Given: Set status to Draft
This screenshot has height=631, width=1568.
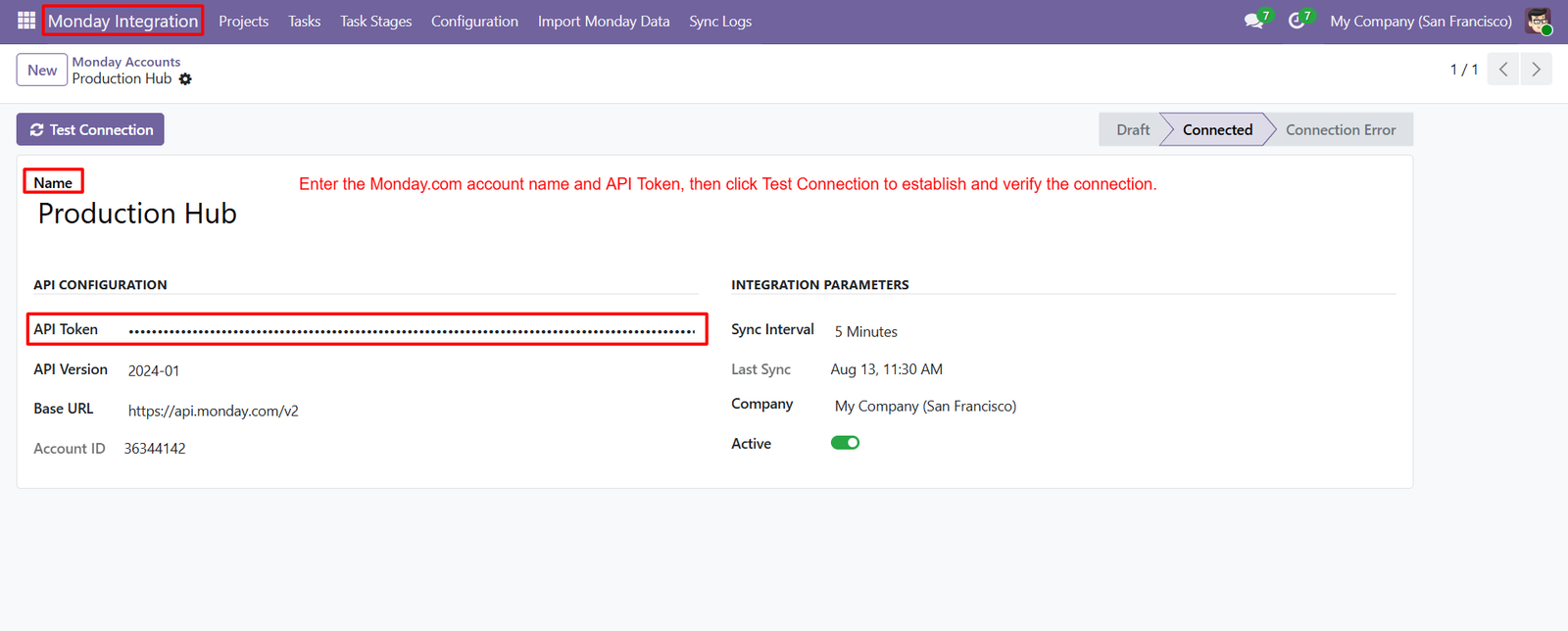Looking at the screenshot, I should [x=1132, y=129].
